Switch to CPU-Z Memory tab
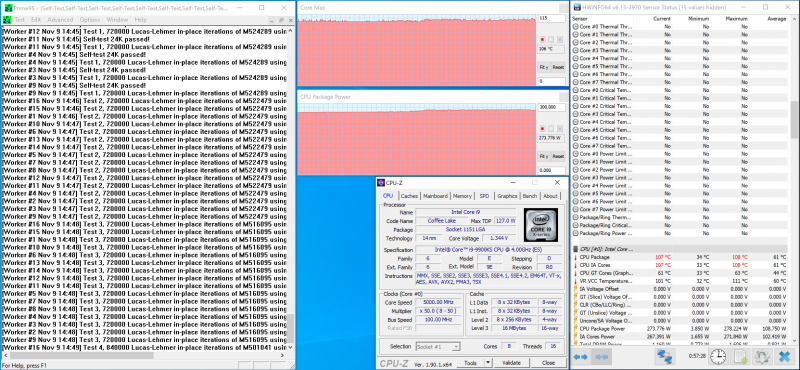This screenshot has height=370, width=800. (x=462, y=196)
